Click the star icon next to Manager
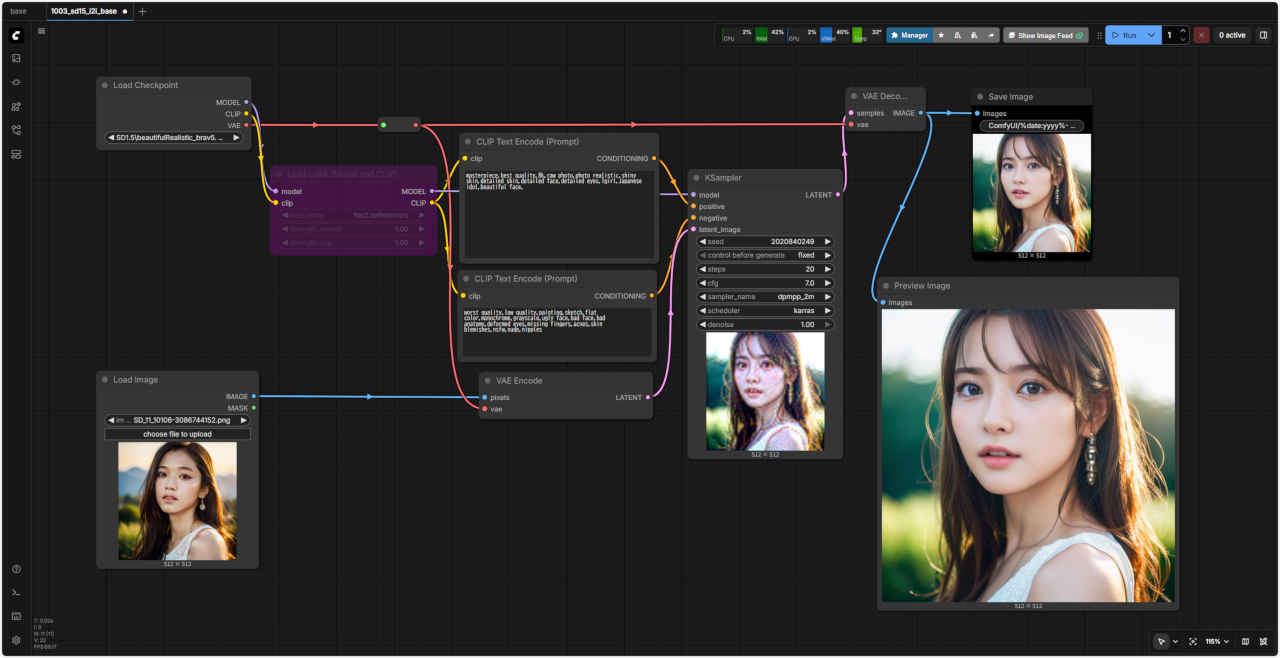 [x=941, y=35]
